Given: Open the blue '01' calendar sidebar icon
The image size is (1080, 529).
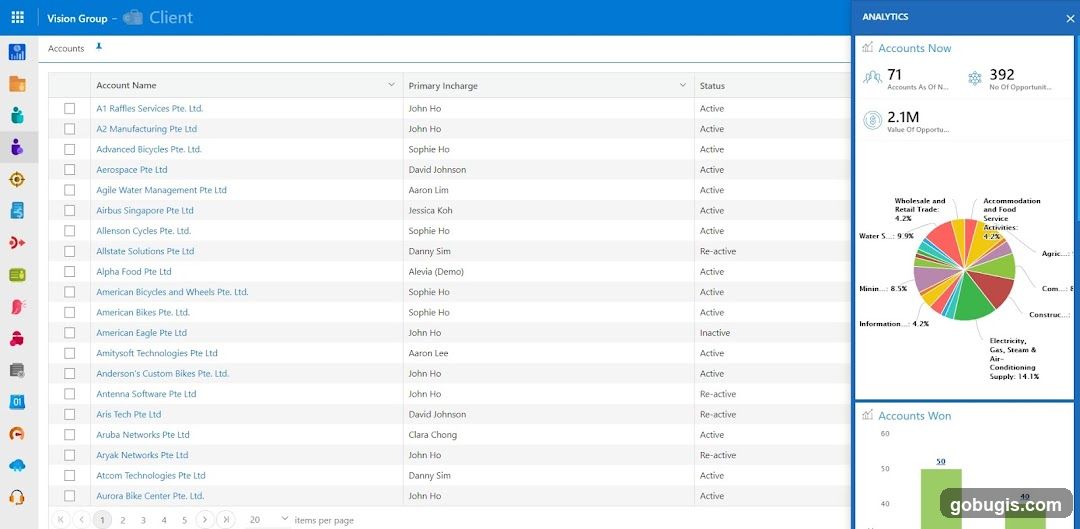Looking at the screenshot, I should pyautogui.click(x=17, y=402).
